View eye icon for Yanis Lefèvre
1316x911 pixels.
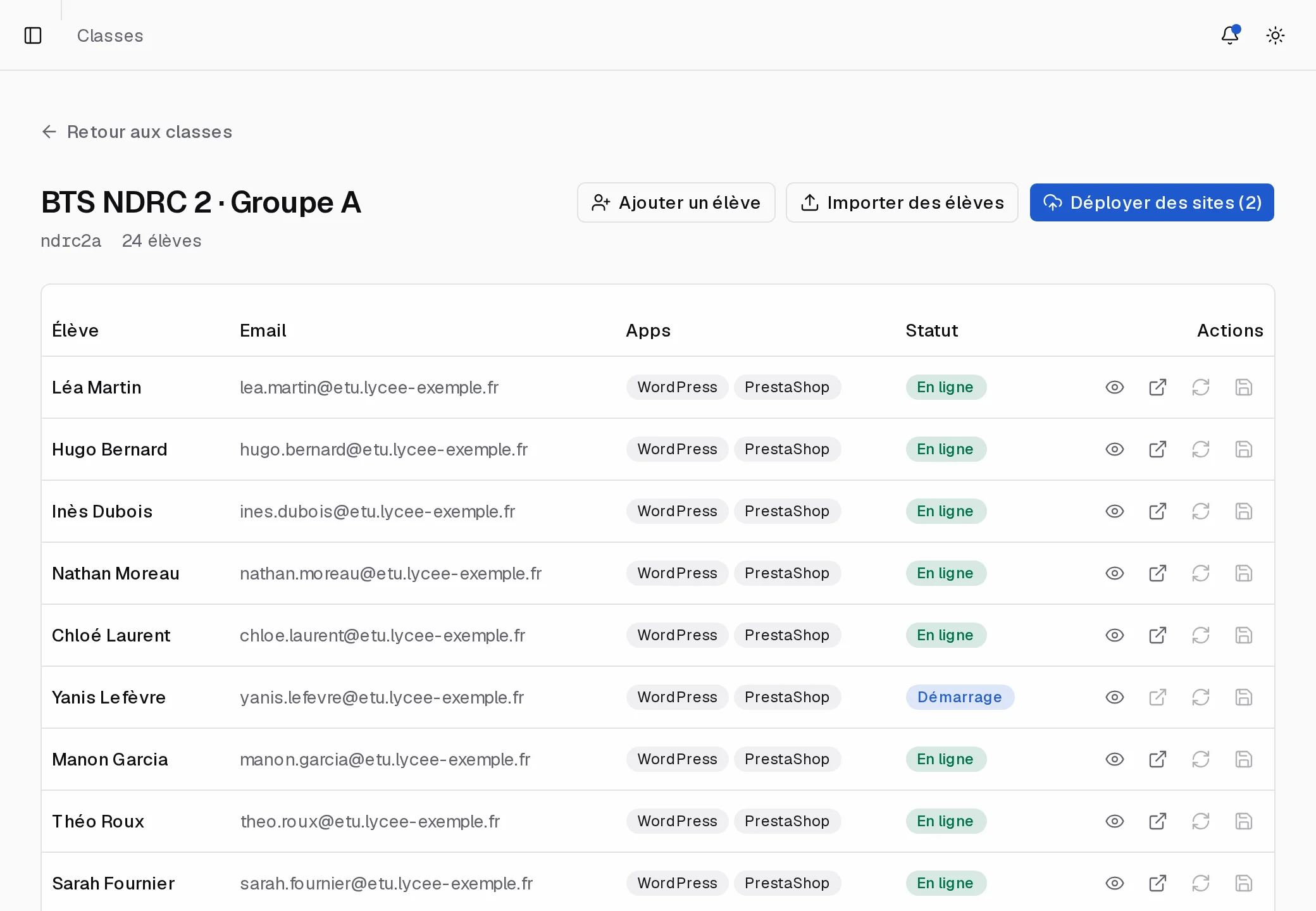pyautogui.click(x=1115, y=697)
